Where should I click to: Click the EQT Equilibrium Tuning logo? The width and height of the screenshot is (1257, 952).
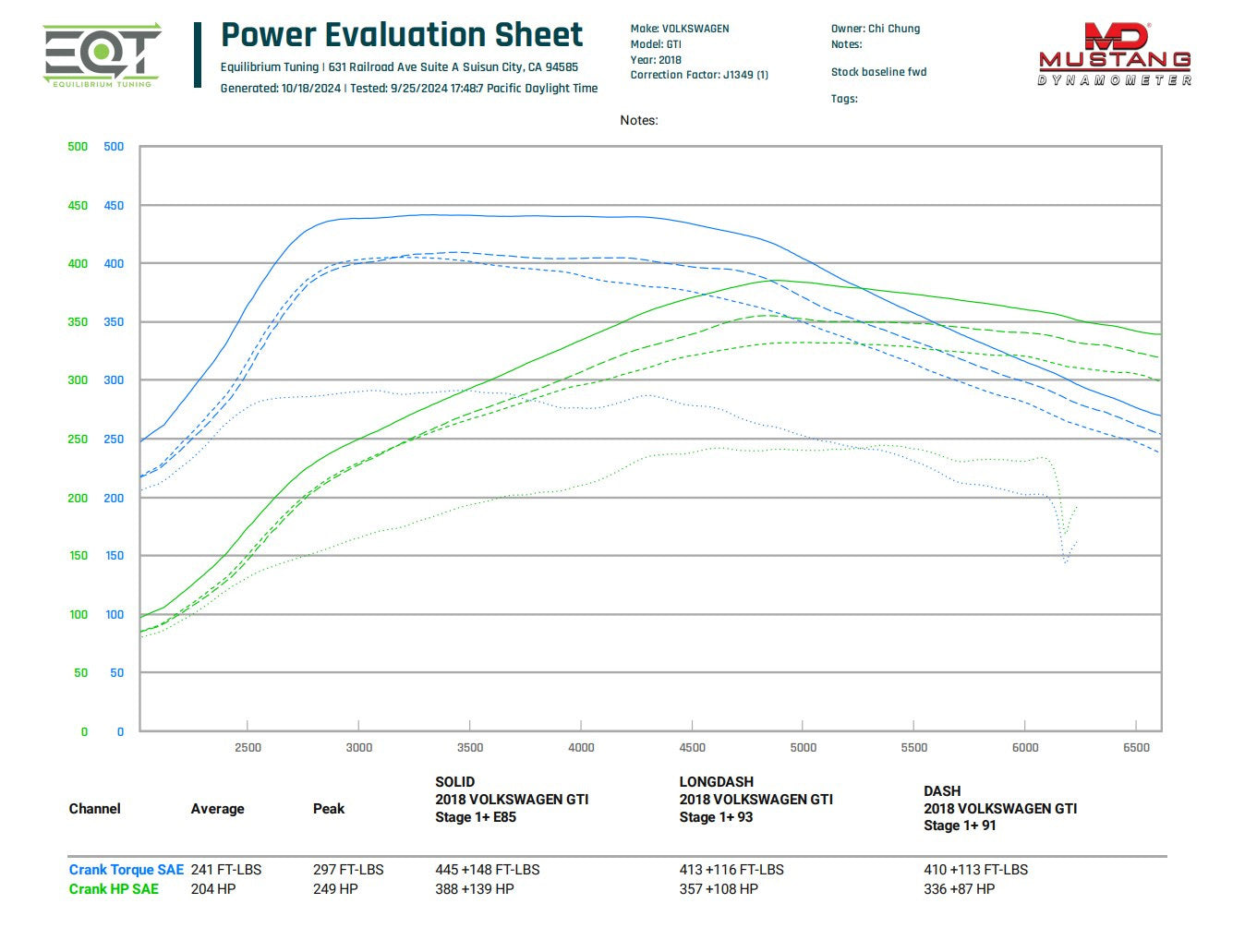click(x=103, y=57)
